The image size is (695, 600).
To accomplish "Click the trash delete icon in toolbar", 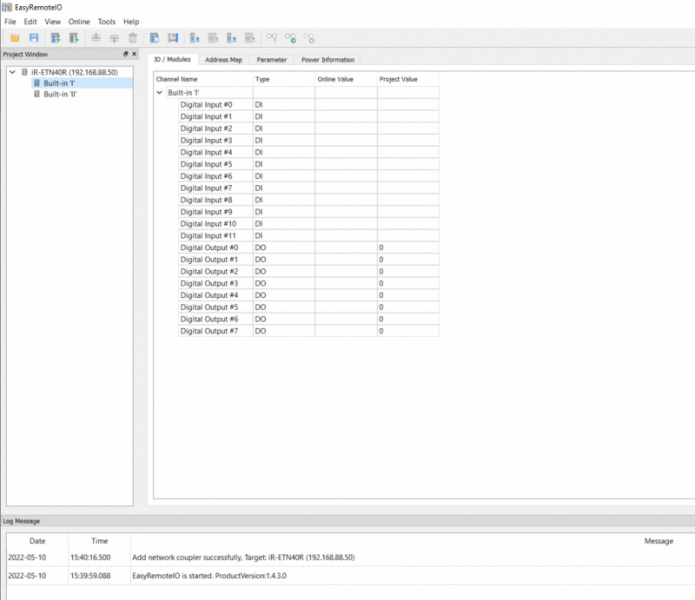I will (132, 38).
